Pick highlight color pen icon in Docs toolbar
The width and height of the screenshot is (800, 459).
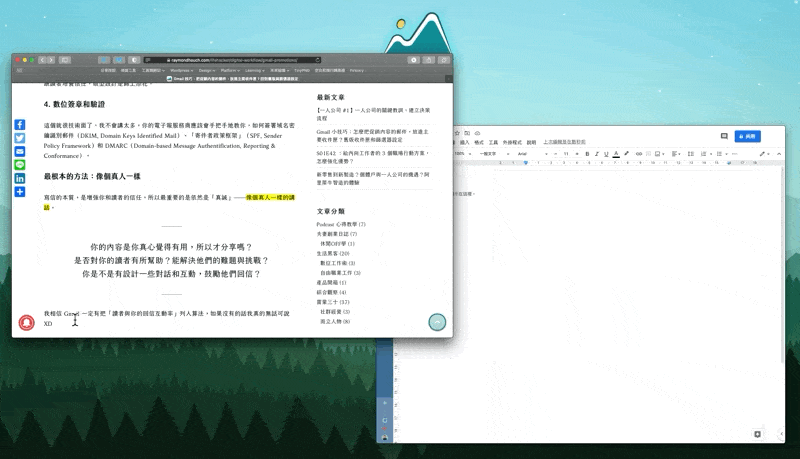[x=627, y=154]
